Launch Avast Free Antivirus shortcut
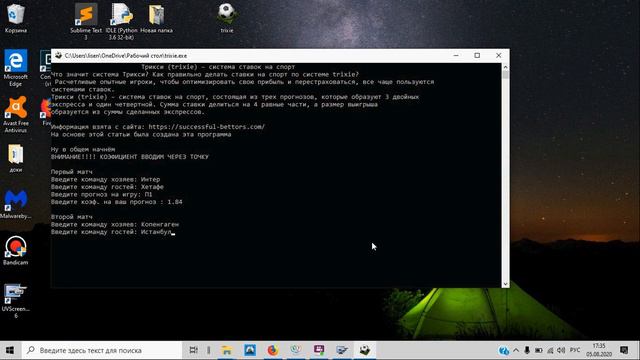The width and height of the screenshot is (640, 360). point(16,114)
